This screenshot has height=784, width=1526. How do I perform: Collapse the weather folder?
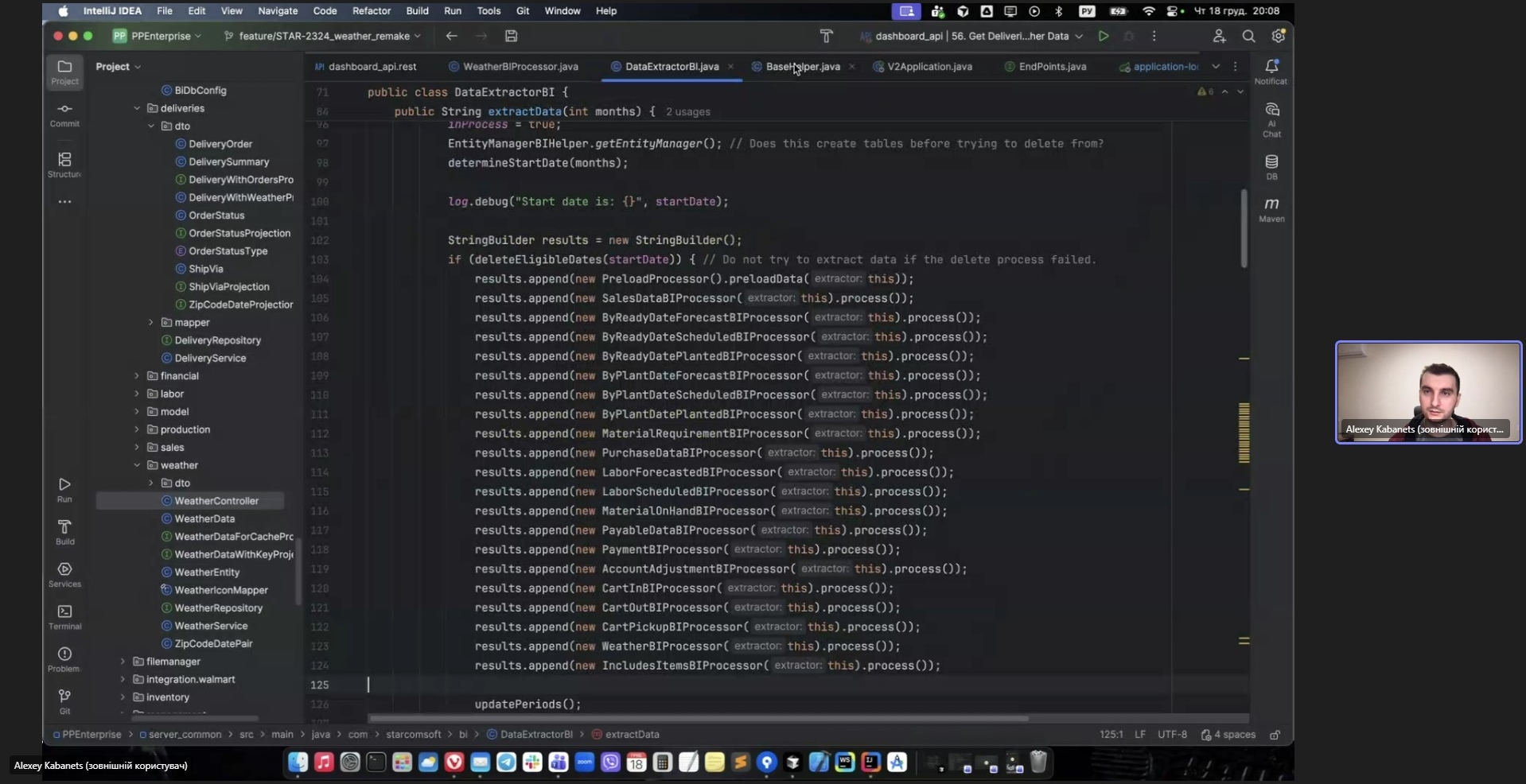point(137,465)
